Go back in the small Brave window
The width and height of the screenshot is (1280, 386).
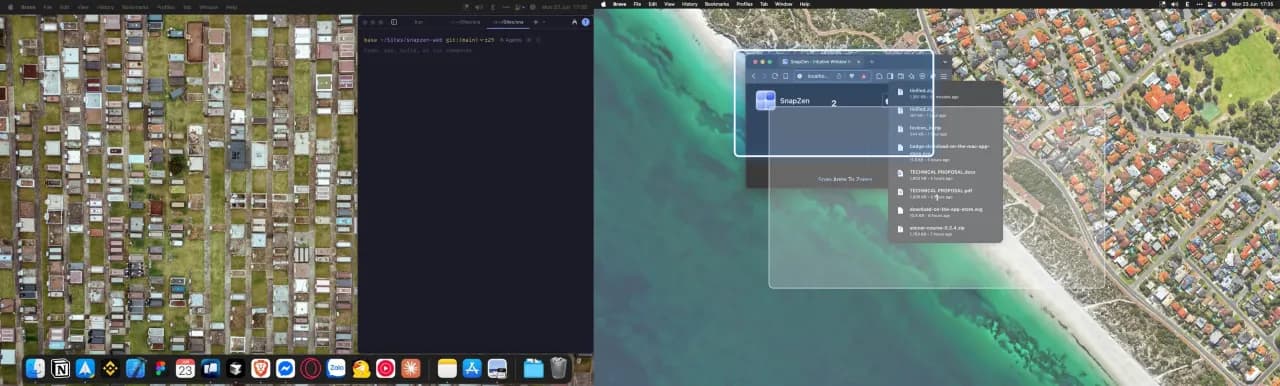(754, 76)
